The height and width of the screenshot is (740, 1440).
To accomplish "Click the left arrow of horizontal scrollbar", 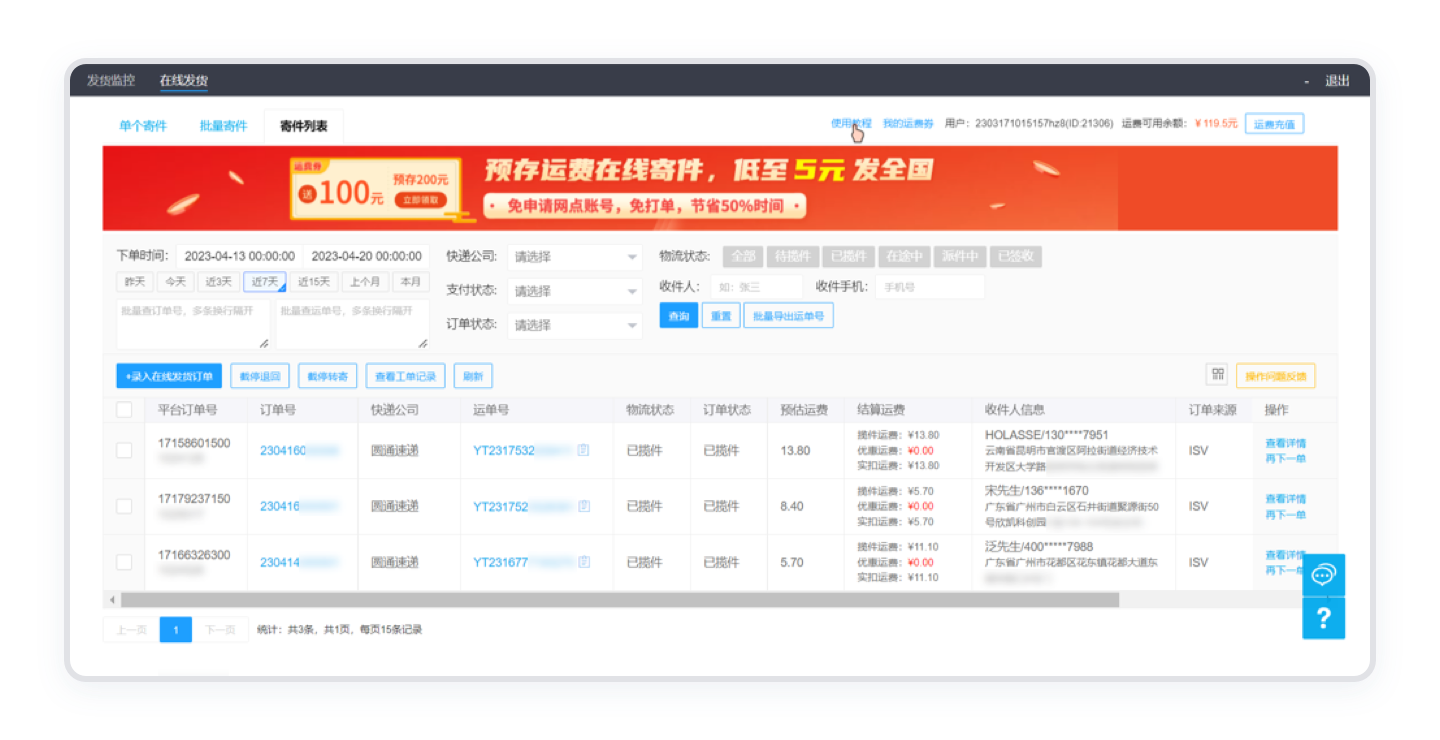I will pyautogui.click(x=112, y=600).
